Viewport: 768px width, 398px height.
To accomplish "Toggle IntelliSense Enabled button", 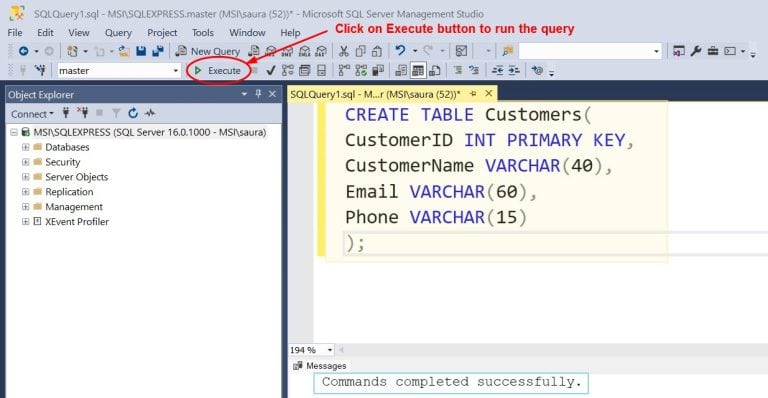I will [321, 70].
